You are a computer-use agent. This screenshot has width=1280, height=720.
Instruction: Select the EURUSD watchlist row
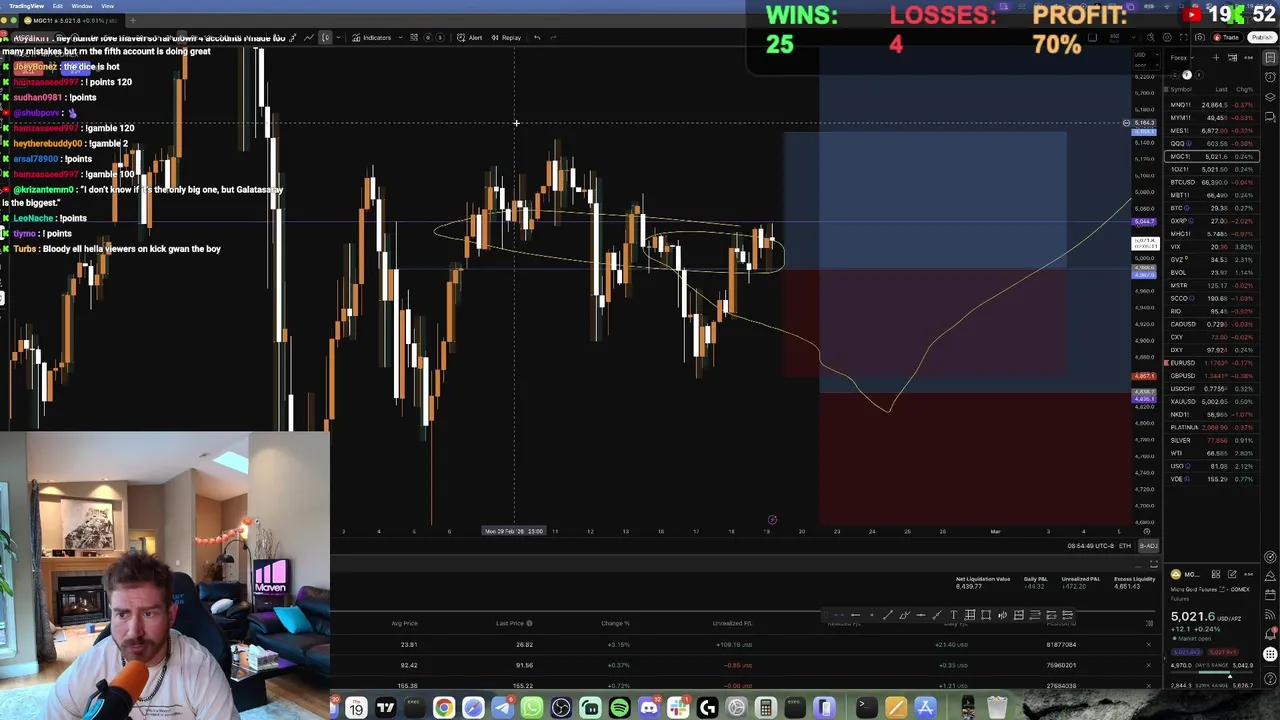(x=1211, y=363)
